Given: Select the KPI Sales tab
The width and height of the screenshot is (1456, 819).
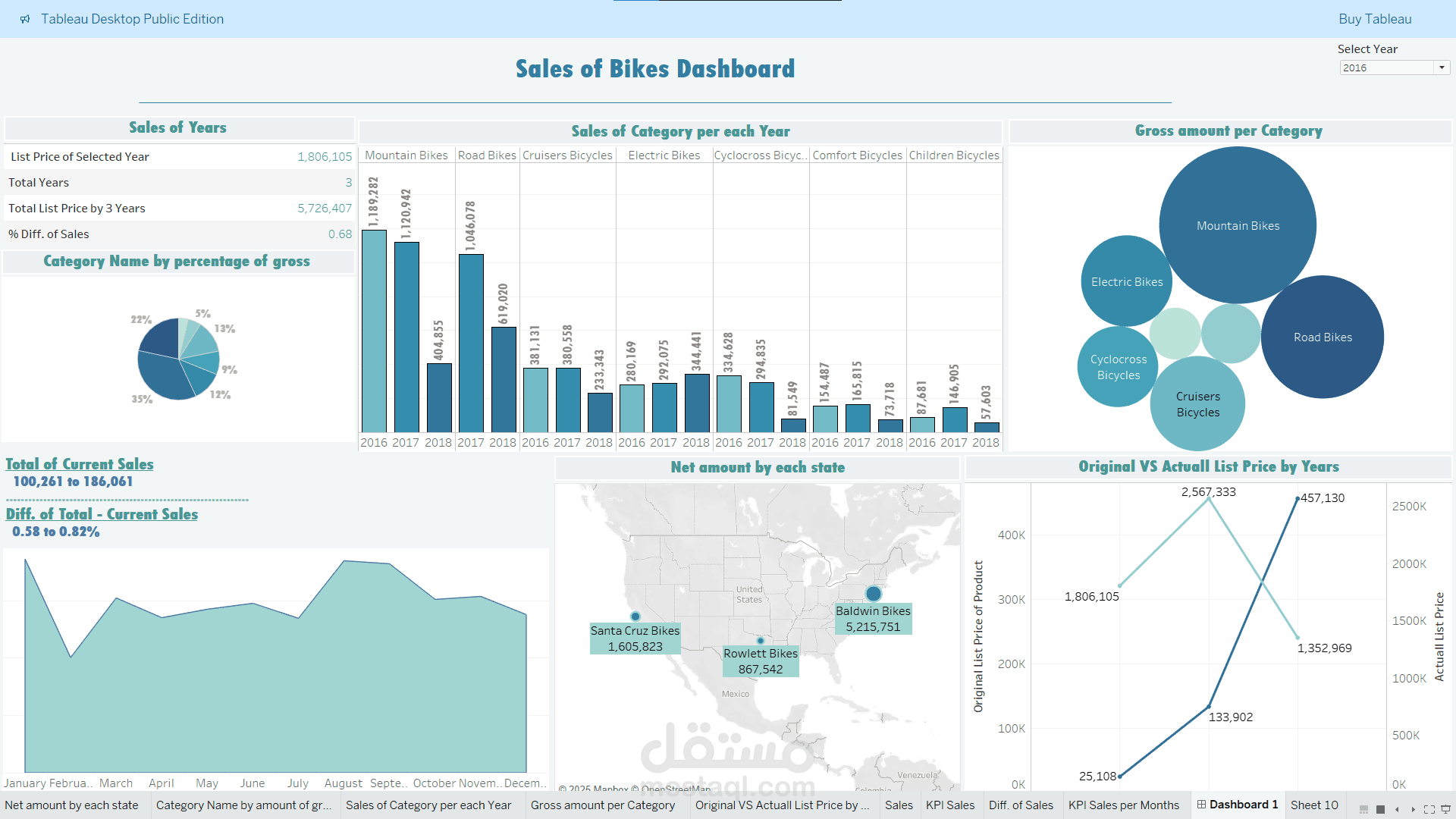Looking at the screenshot, I should [950, 805].
